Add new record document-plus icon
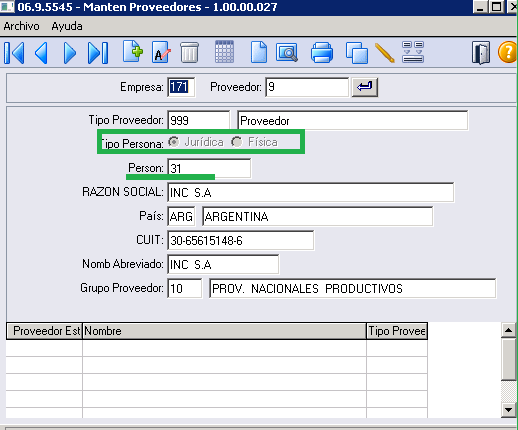The image size is (518, 430). click(133, 52)
